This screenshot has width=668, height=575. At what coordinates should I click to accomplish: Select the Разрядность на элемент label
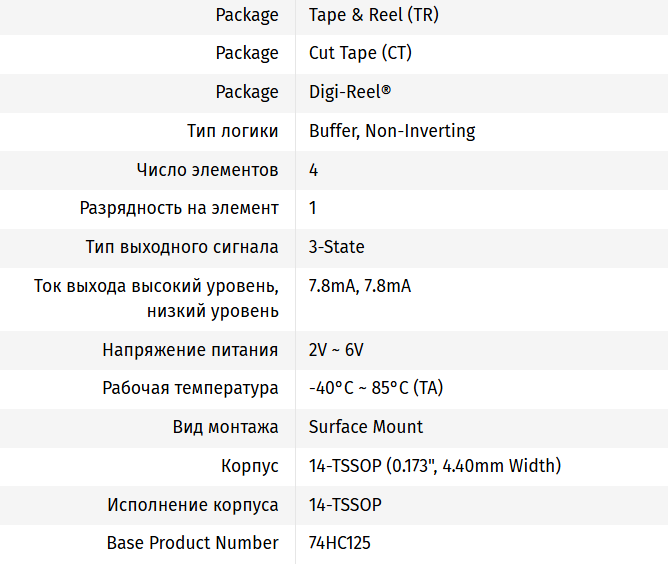click(x=179, y=208)
